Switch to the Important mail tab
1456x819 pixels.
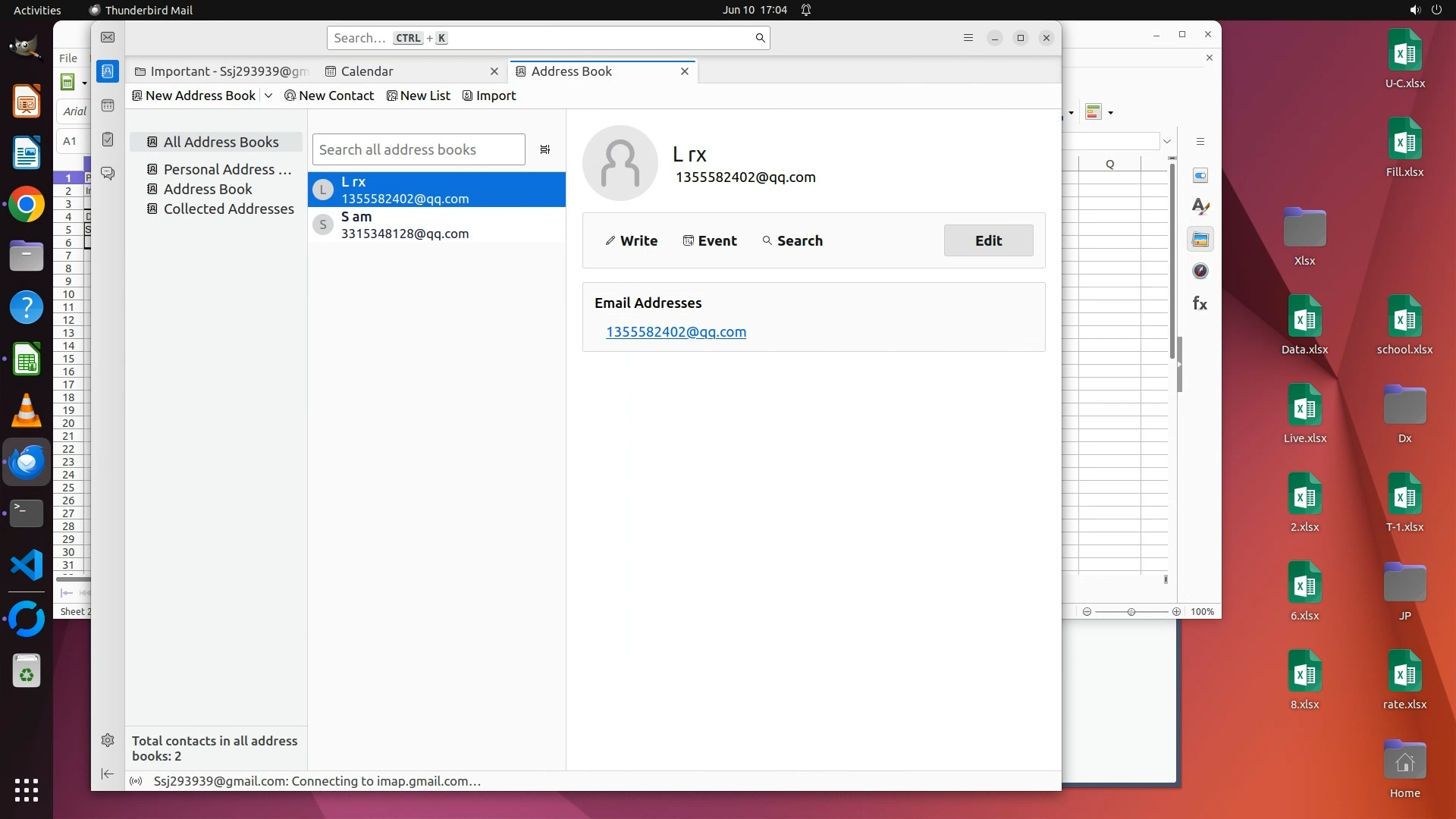(221, 71)
